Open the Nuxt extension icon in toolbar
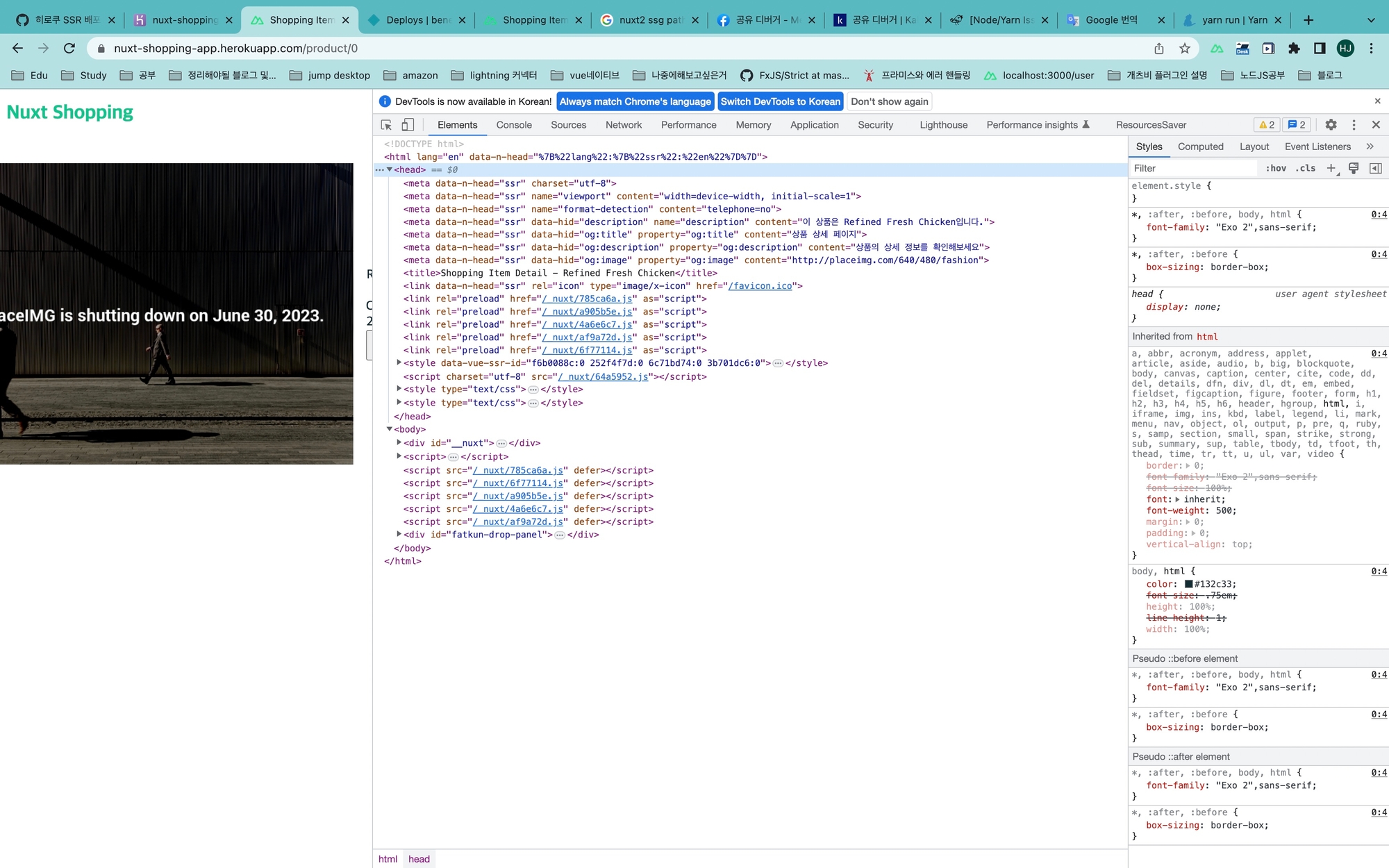The width and height of the screenshot is (1389, 868). pos(1217,48)
